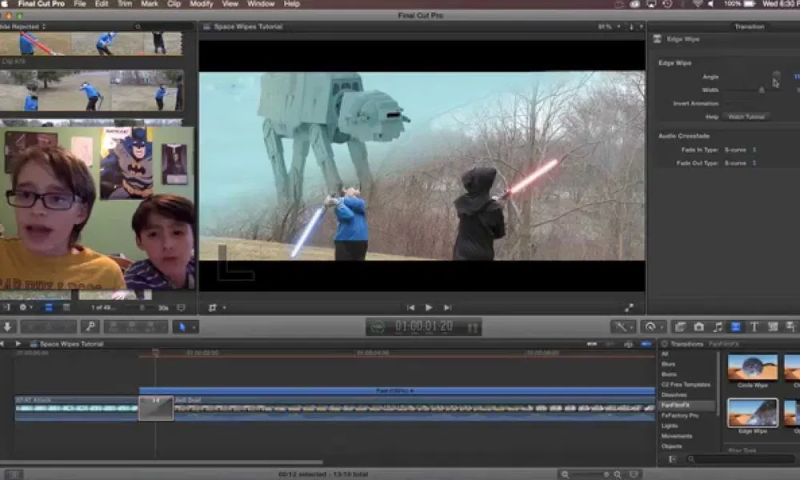This screenshot has height=480, width=800.
Task: Toggle the transitions browser sidebar icon
Action: coord(672,459)
